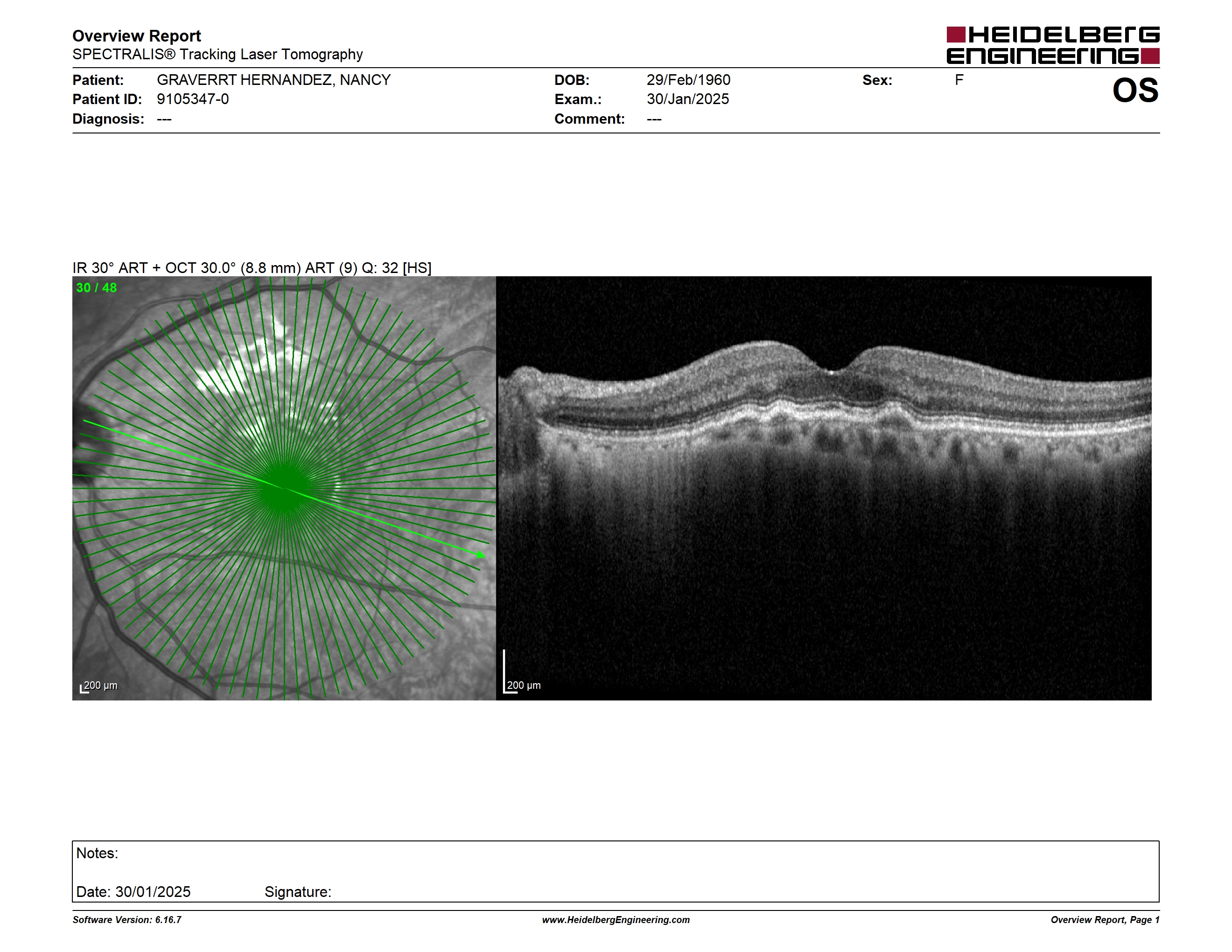Select DOB value 29/Feb/1960
The width and height of the screenshot is (1232, 952).
[688, 80]
